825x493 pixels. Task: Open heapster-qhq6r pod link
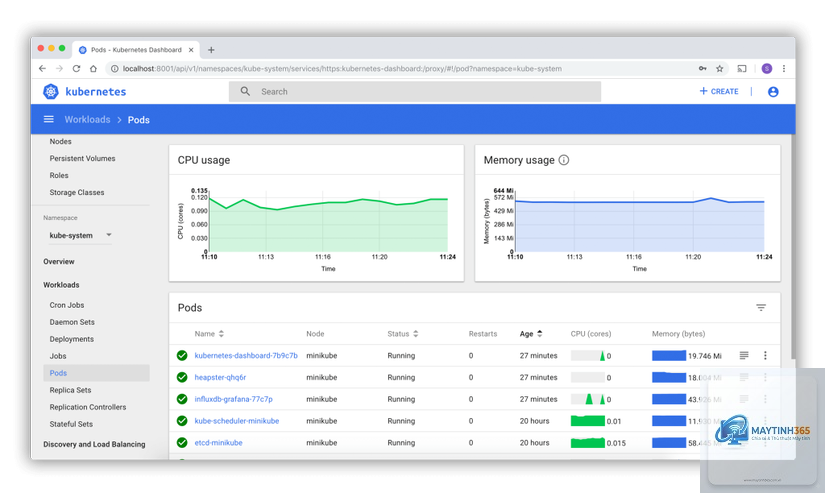pos(220,377)
